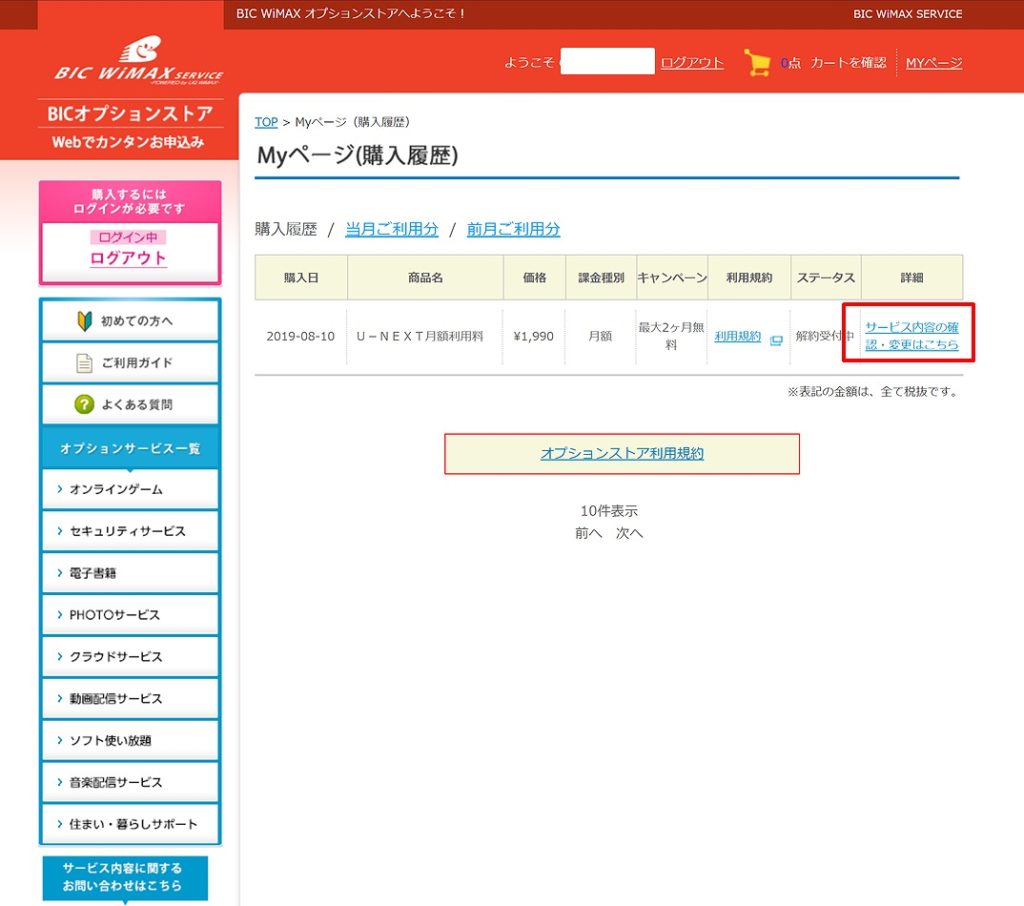Click the 課金種別 column header

click(601, 278)
